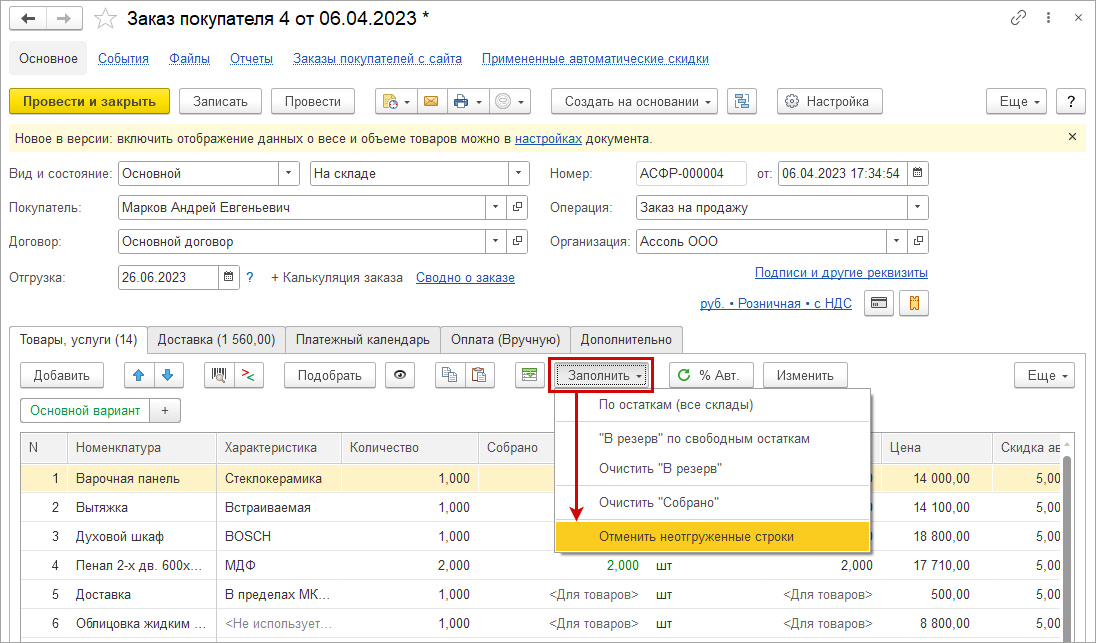Expand the Договор dropdown arrow
Screen dimensions: 1096x643
(496, 242)
